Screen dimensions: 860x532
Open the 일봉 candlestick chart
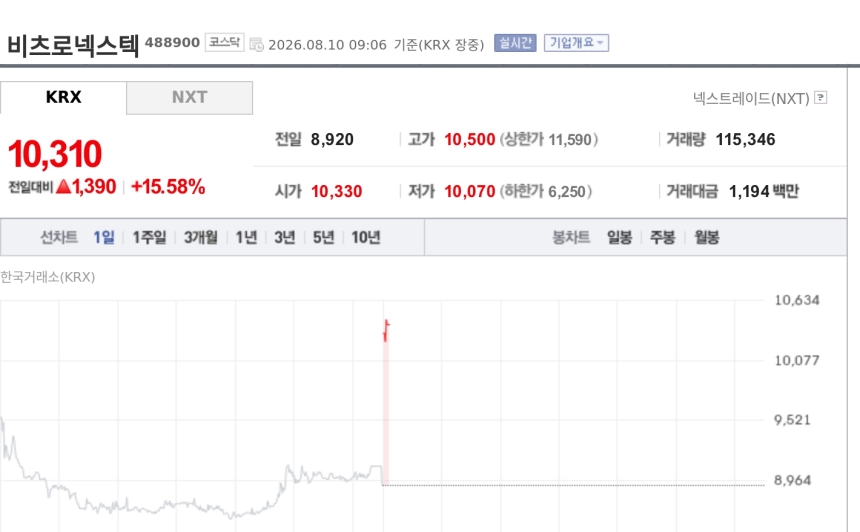click(619, 237)
